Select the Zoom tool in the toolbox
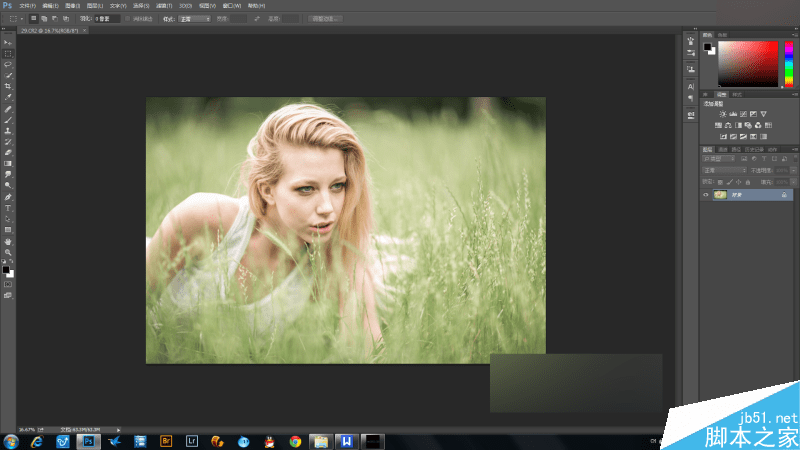800x450 pixels. pos(8,252)
